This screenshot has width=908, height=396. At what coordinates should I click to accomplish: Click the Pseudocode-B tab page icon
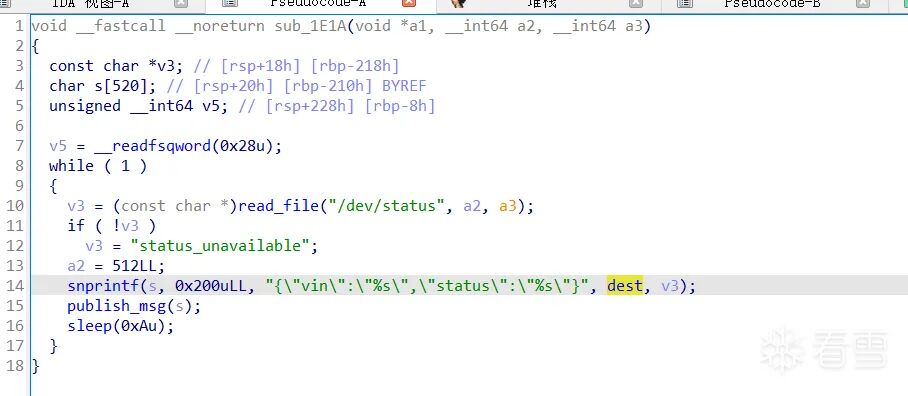[x=684, y=3]
